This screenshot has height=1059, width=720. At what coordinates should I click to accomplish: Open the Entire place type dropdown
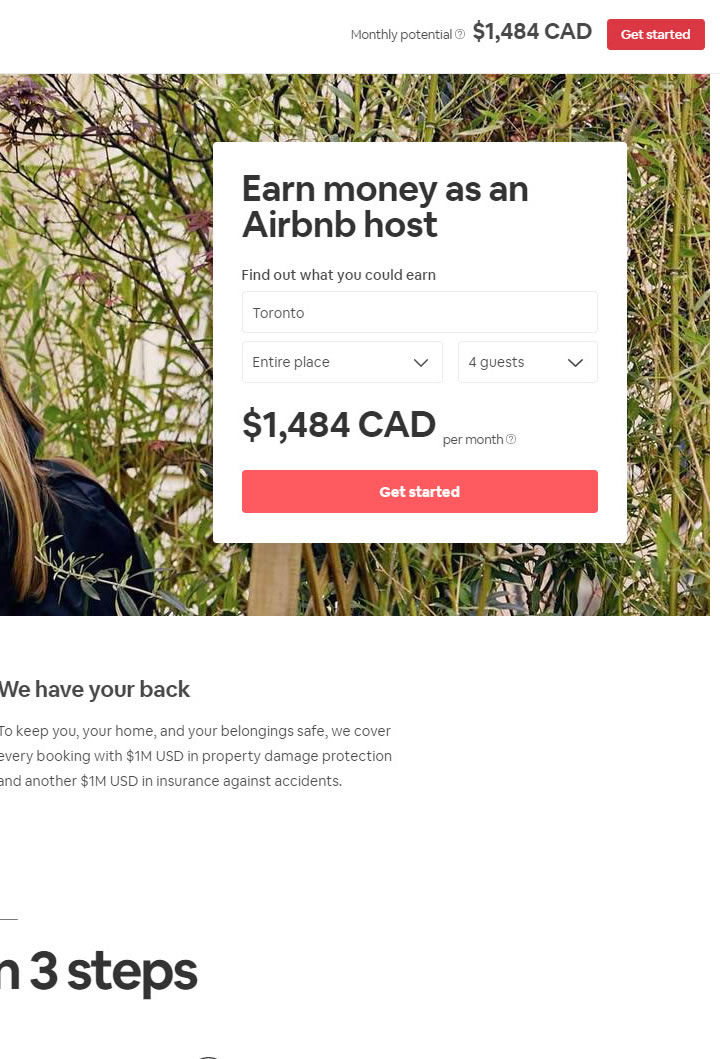click(330, 362)
